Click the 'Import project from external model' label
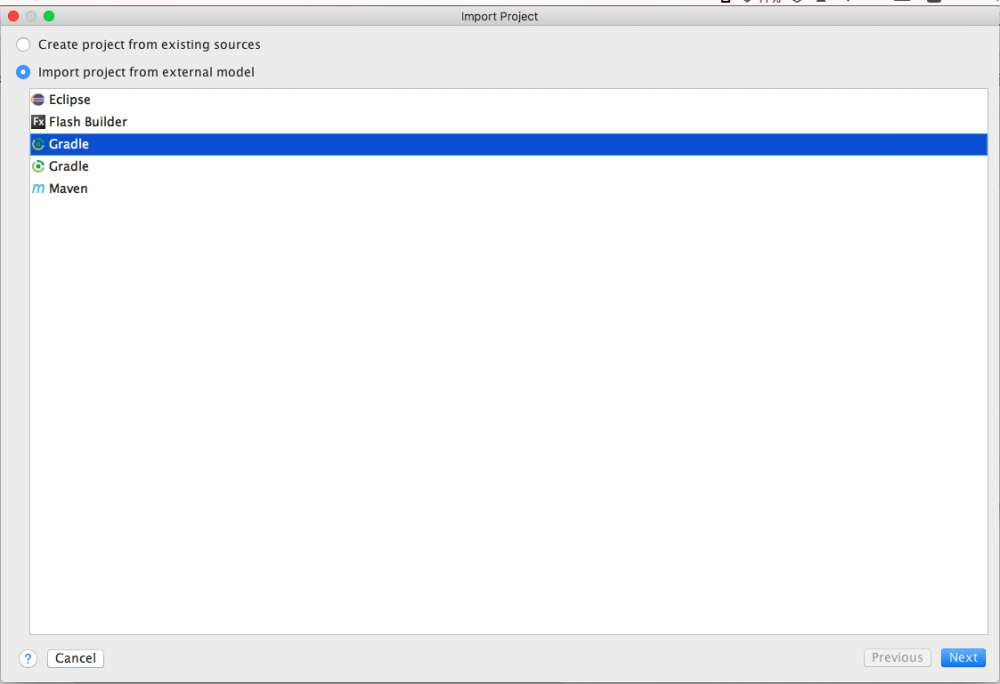The image size is (1000, 684). click(x=146, y=72)
